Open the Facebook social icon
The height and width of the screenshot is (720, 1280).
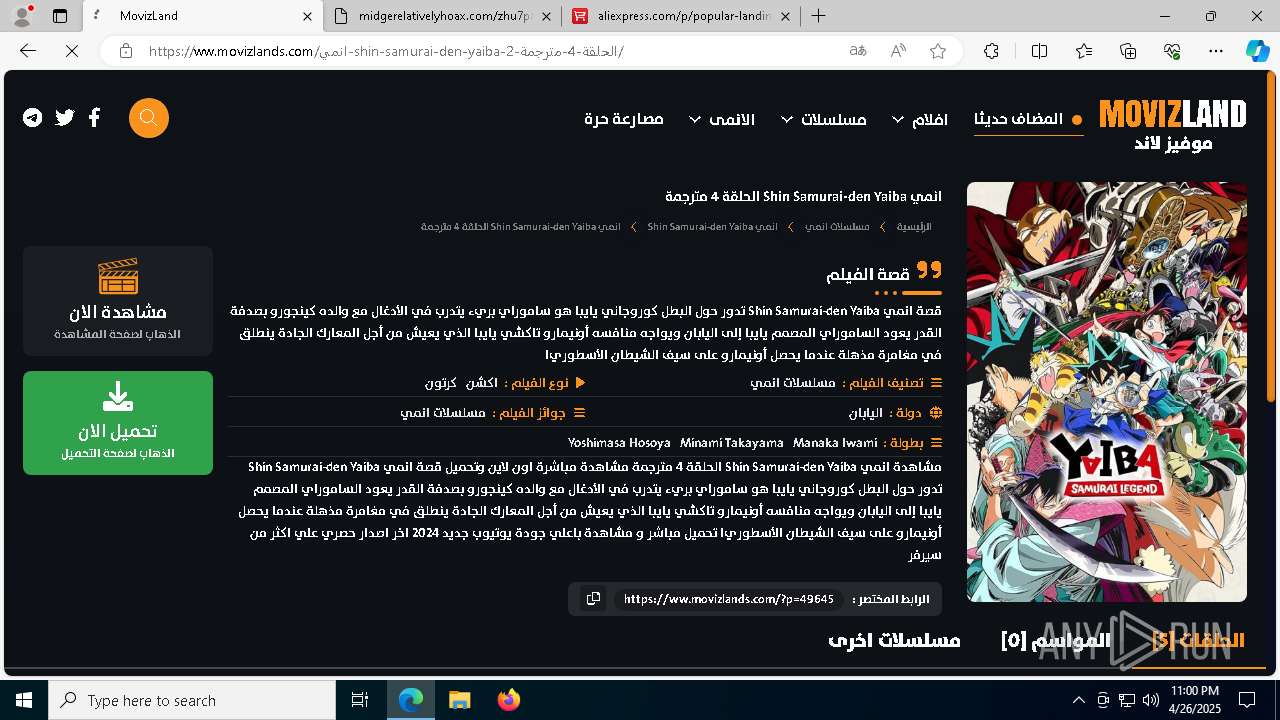point(94,118)
